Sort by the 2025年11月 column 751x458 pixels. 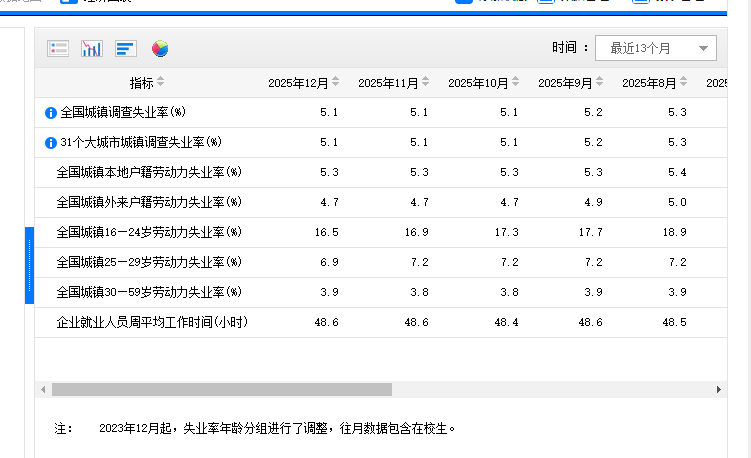426,81
